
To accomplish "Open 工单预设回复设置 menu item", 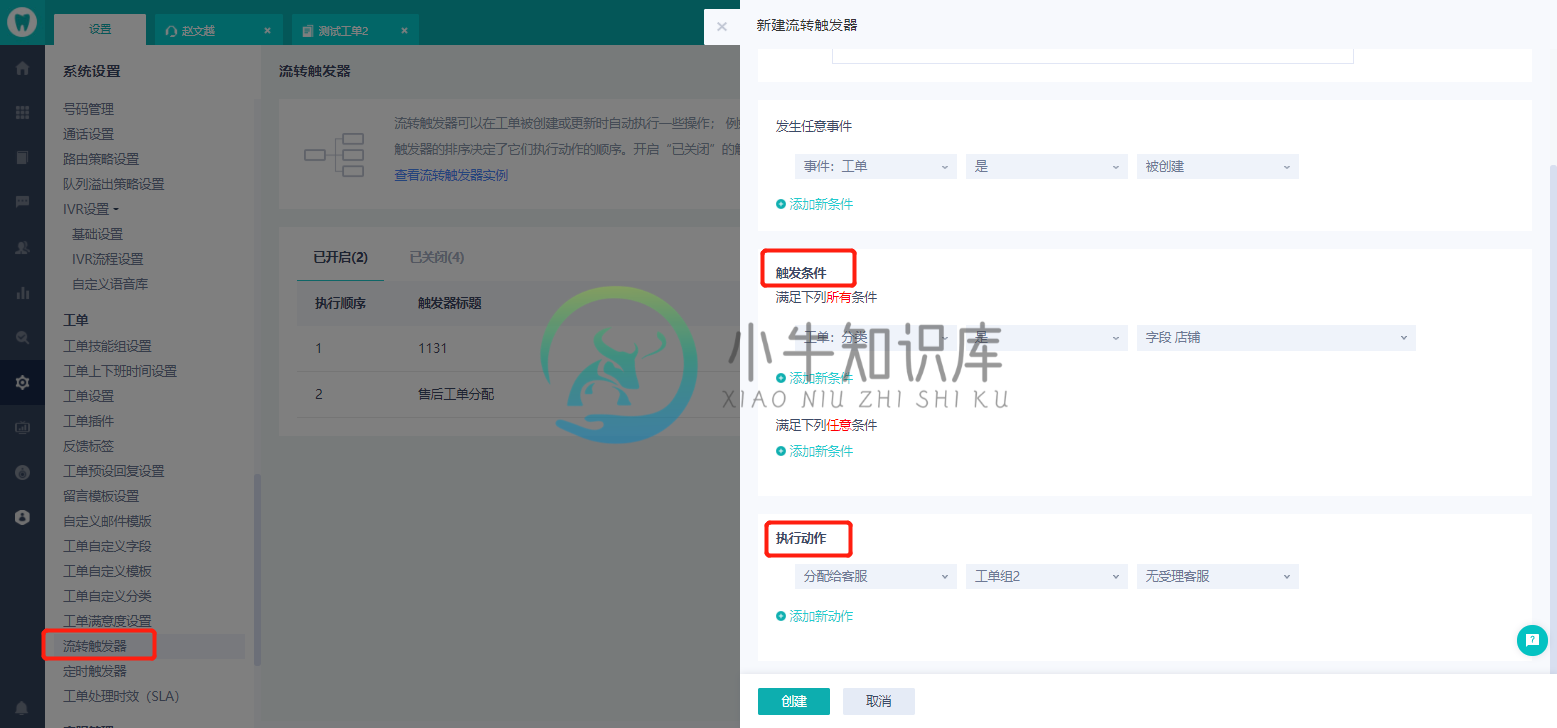I will tap(113, 471).
